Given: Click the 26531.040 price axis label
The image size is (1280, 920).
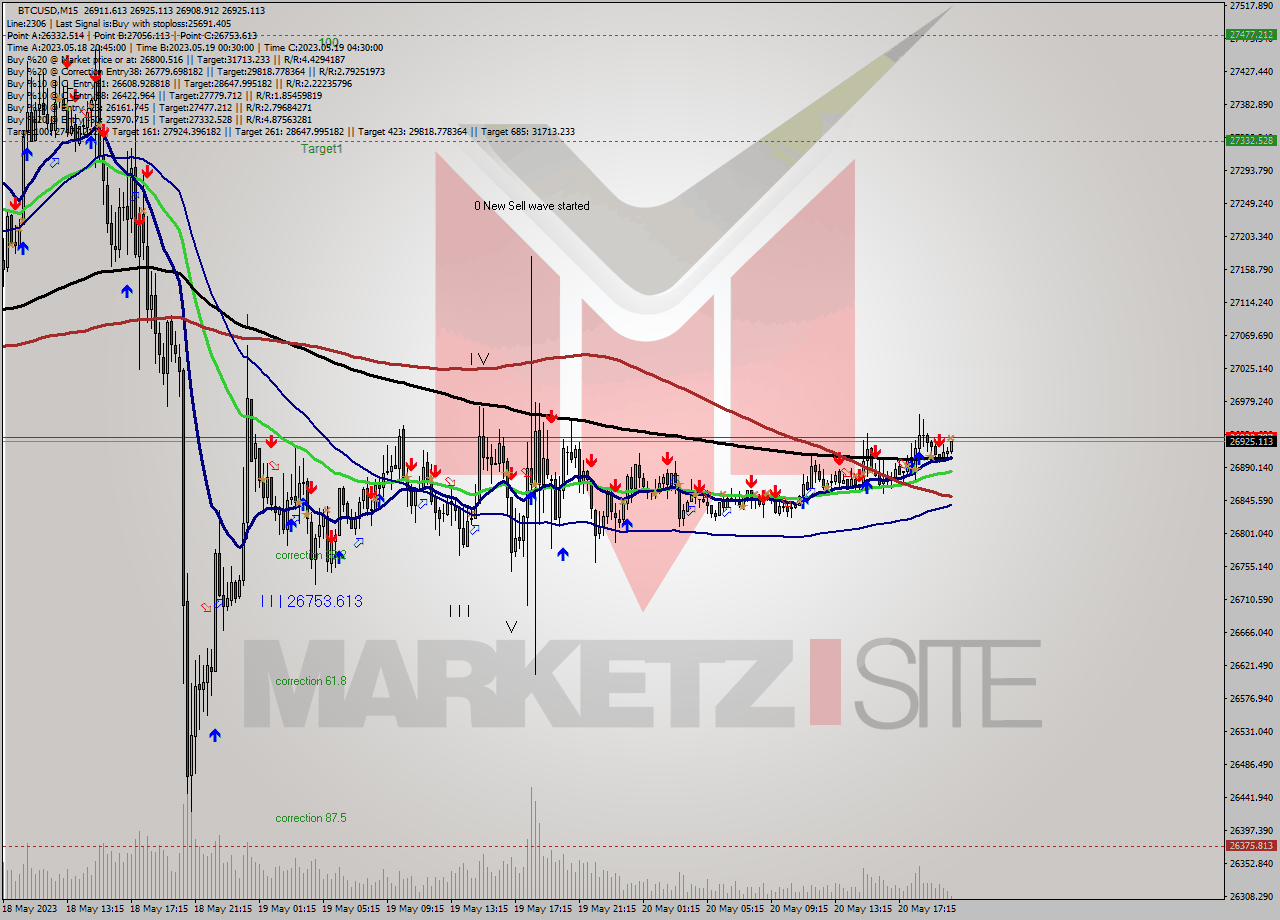Looking at the screenshot, I should point(1251,732).
